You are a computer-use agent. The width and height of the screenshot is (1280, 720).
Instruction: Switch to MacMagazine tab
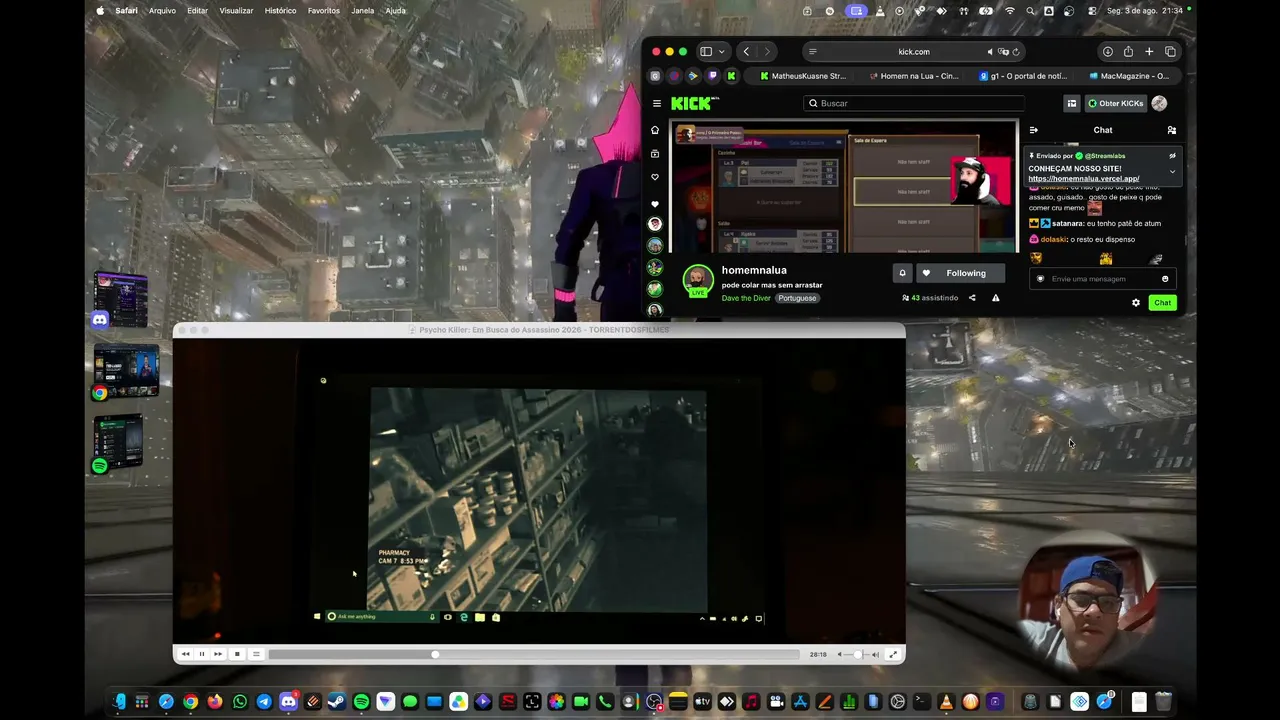click(x=1129, y=76)
